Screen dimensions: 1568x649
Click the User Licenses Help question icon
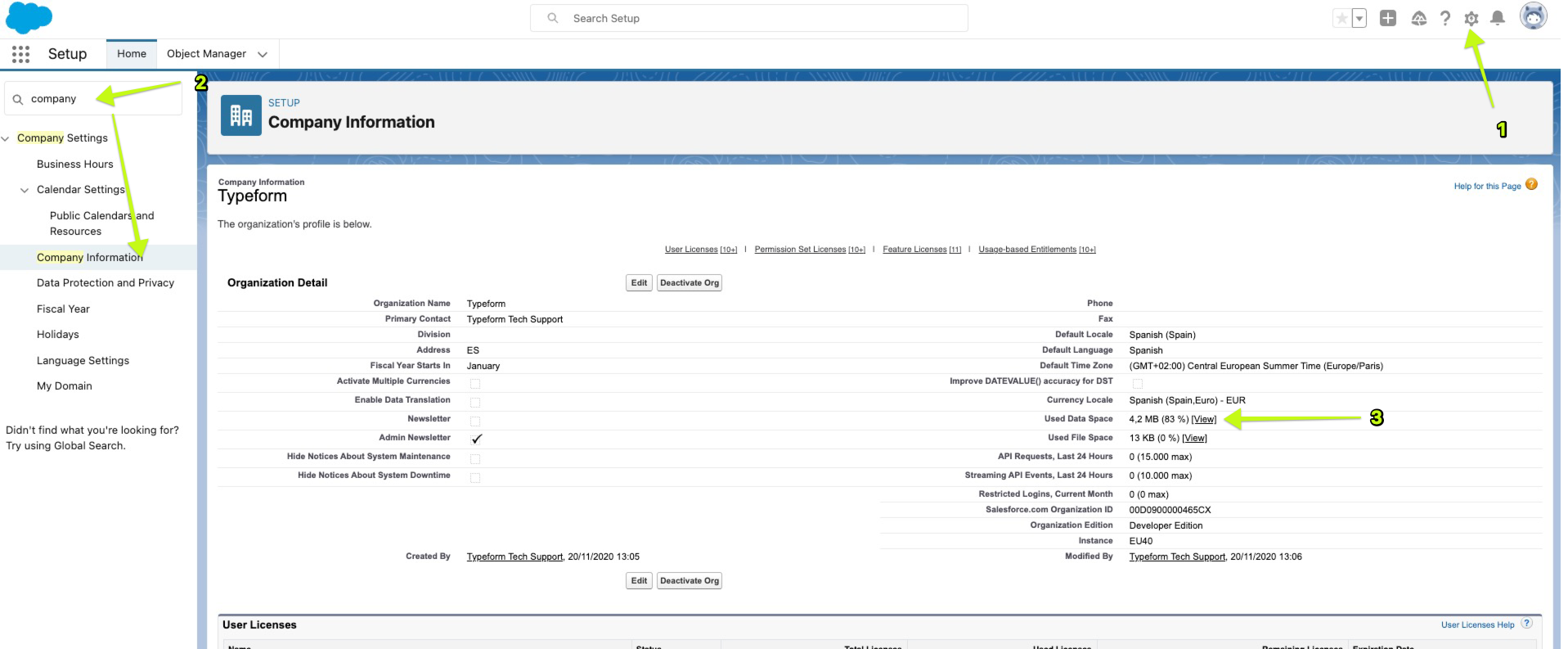click(x=1526, y=624)
